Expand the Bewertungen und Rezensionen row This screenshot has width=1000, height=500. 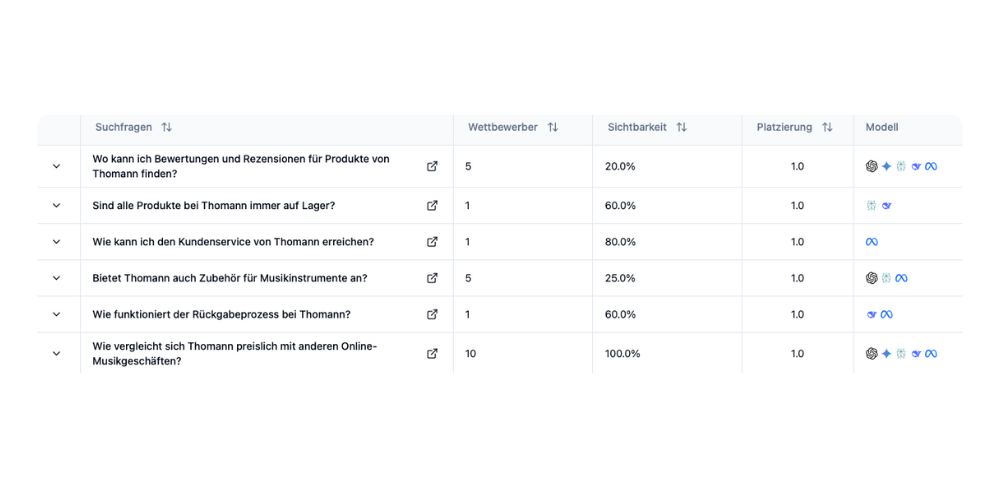56,166
